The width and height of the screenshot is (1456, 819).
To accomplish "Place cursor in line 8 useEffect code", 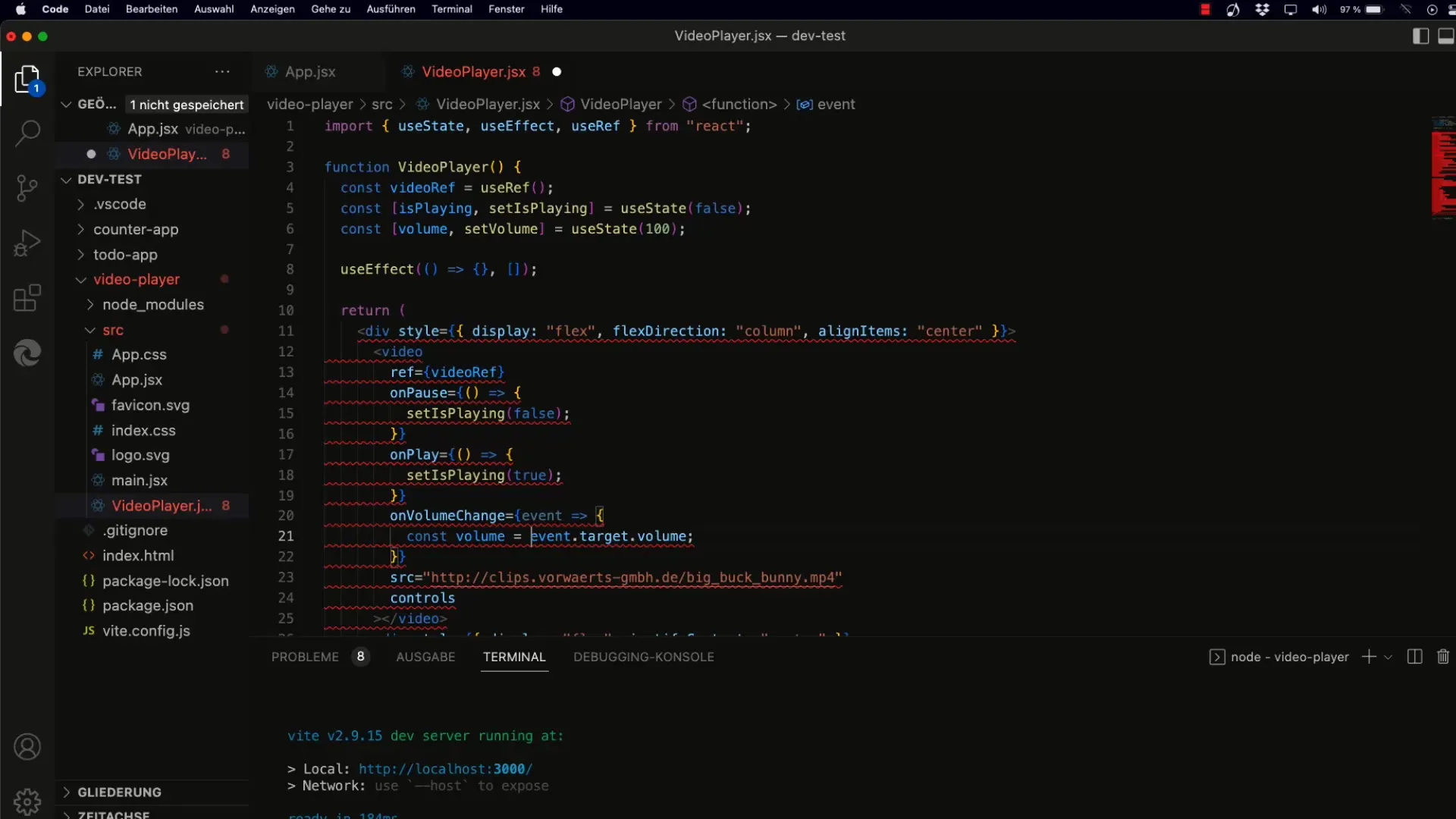I will [438, 269].
